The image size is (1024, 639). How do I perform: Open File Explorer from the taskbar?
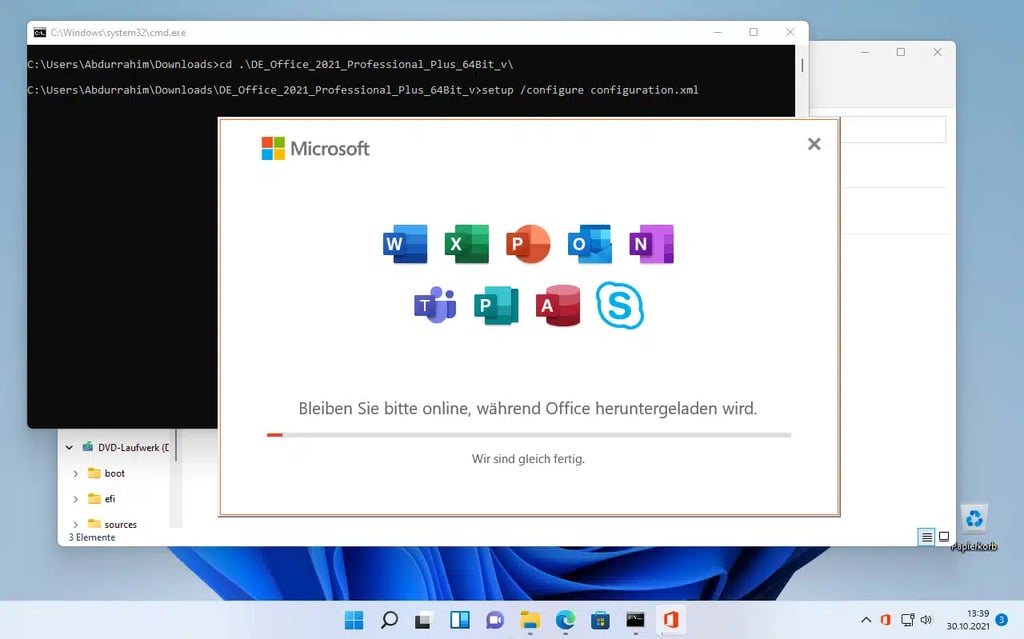530,619
